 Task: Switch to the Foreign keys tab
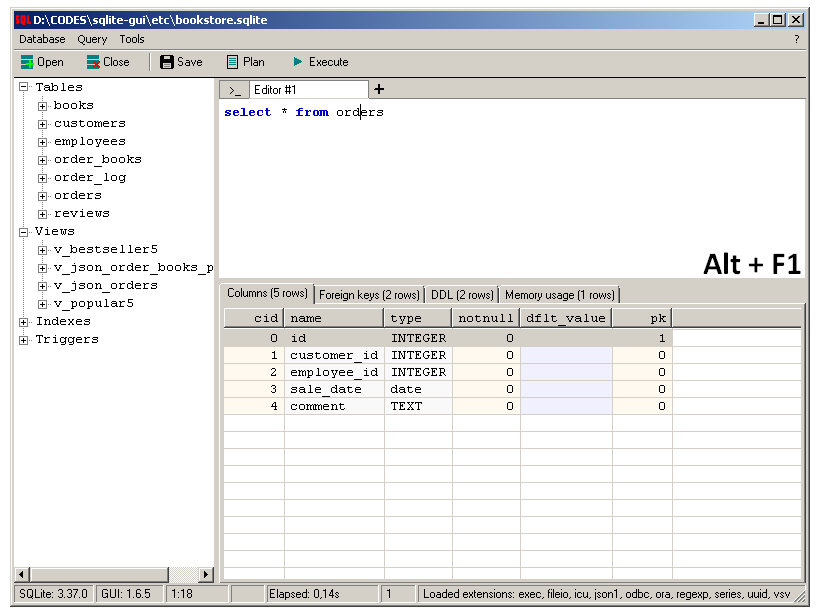point(372,294)
